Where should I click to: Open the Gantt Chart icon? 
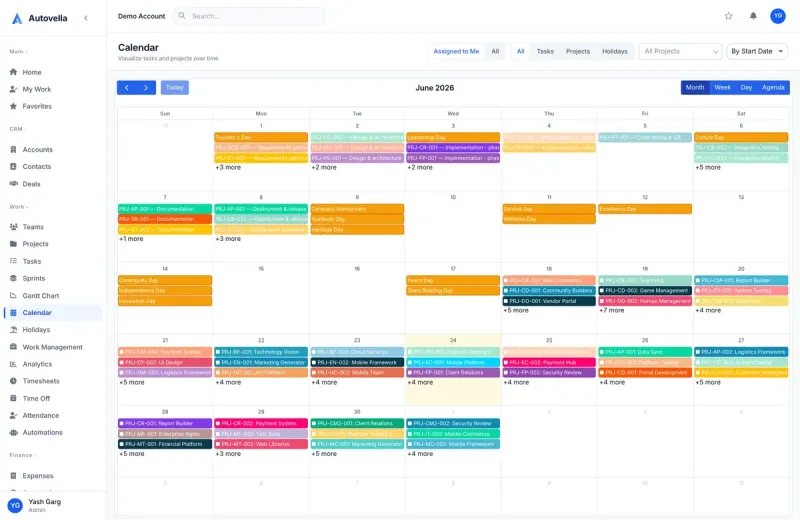[x=13, y=295]
